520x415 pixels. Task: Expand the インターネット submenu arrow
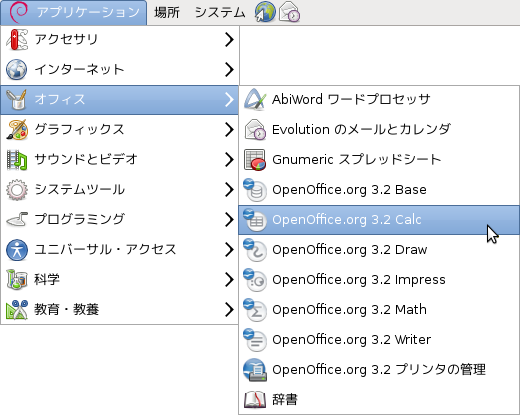[229, 69]
